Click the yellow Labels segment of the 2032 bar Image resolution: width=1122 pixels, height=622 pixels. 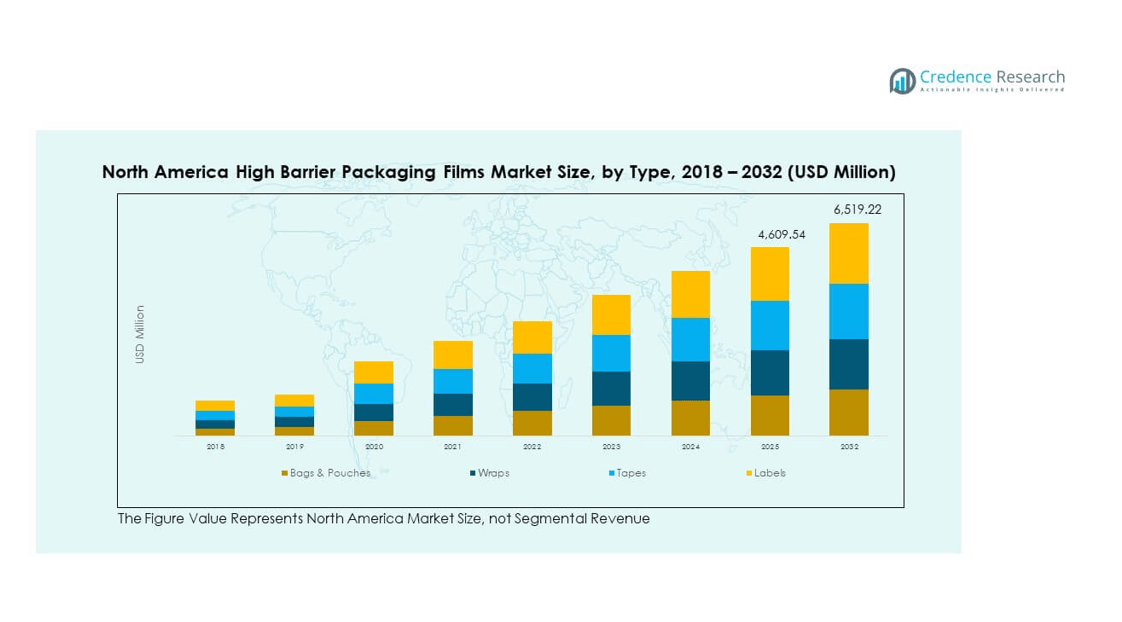click(848, 253)
